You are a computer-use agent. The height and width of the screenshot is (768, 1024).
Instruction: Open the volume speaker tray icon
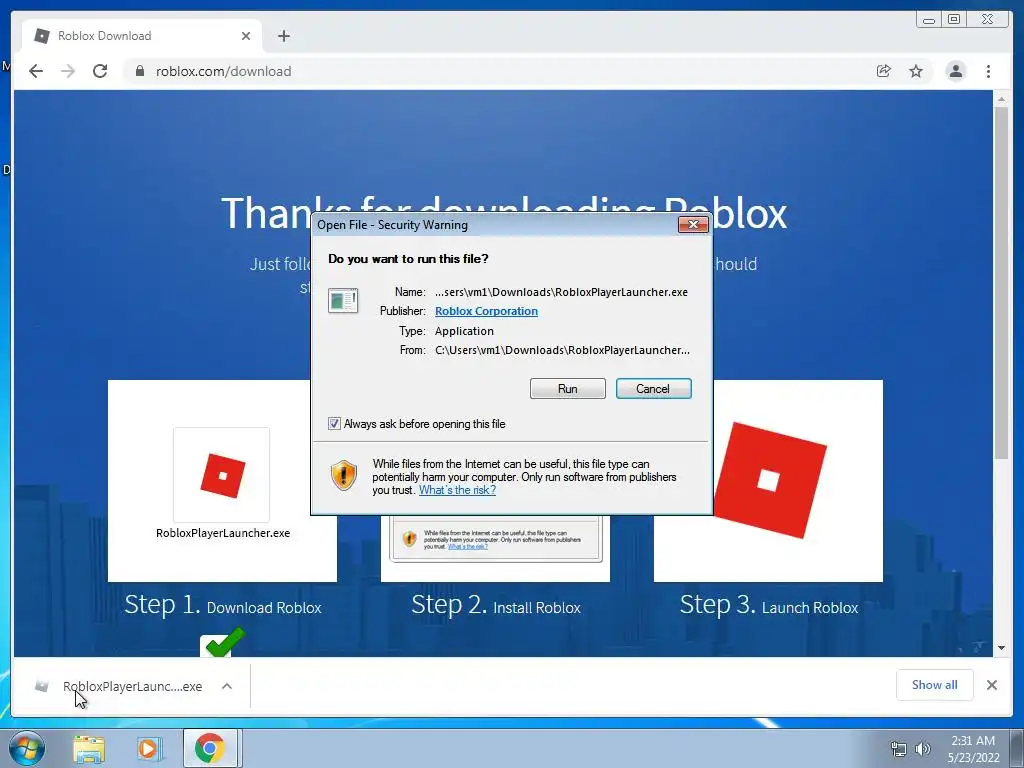(923, 749)
